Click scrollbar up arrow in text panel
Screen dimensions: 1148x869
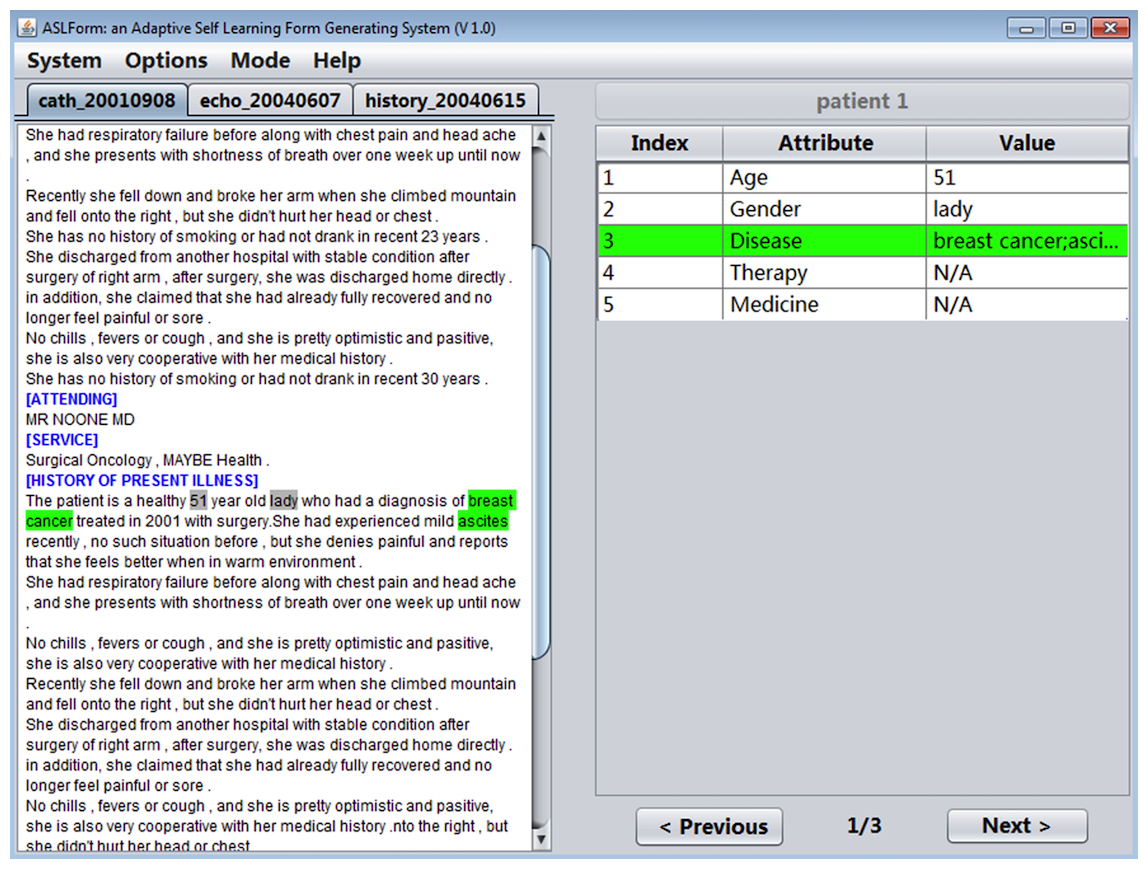pyautogui.click(x=542, y=137)
